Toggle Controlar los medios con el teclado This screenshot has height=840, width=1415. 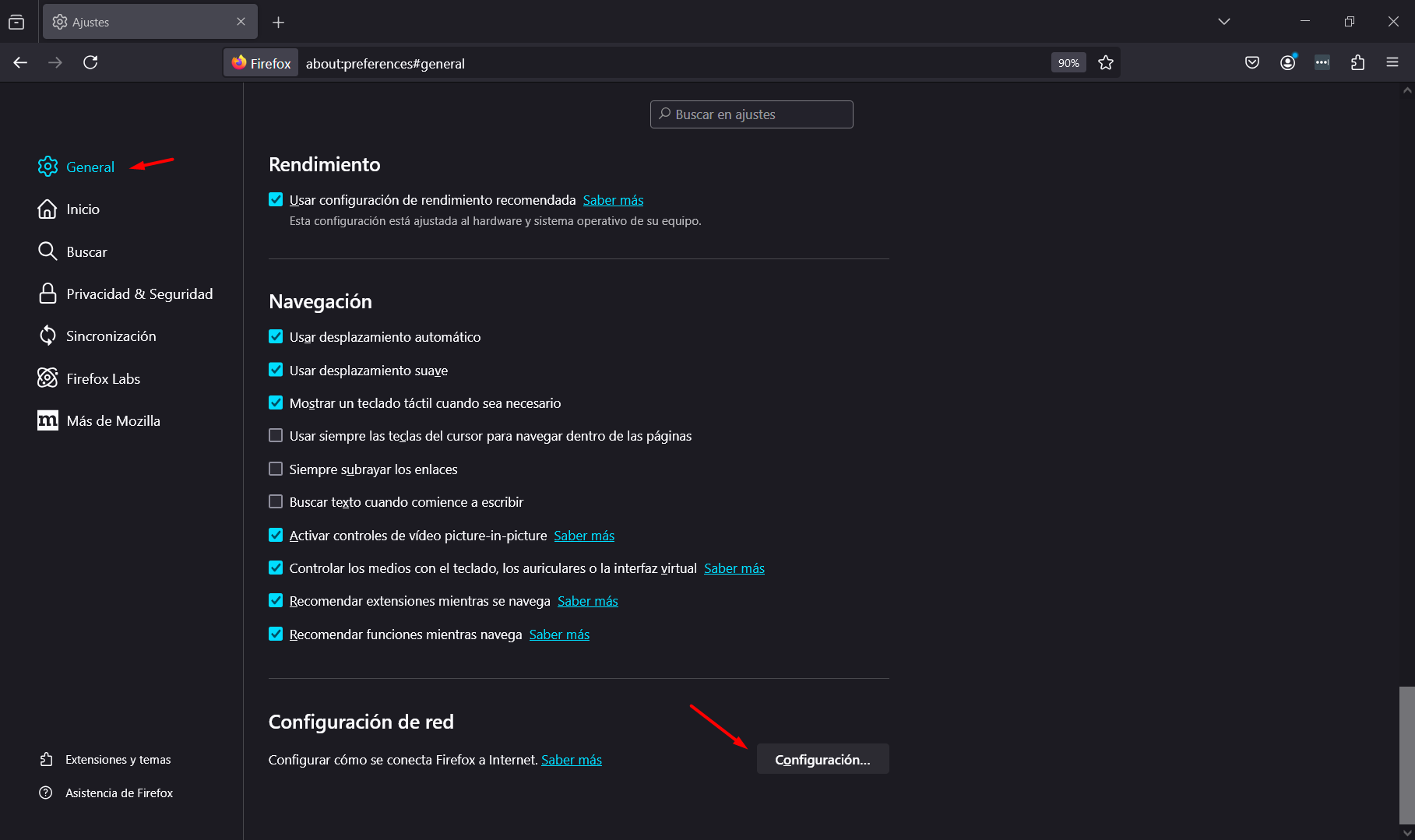276,568
